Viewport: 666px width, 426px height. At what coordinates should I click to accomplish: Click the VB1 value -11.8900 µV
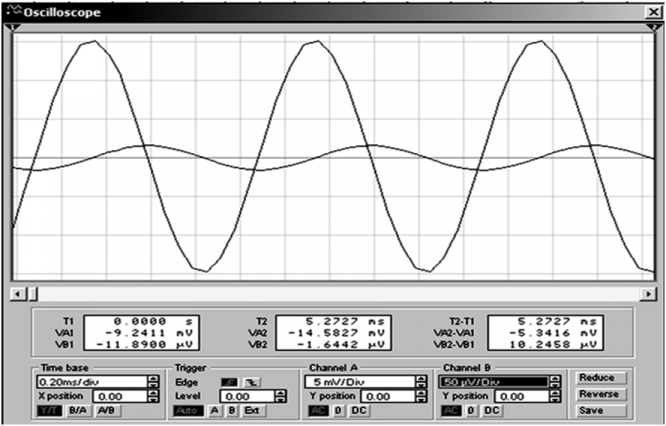145,344
